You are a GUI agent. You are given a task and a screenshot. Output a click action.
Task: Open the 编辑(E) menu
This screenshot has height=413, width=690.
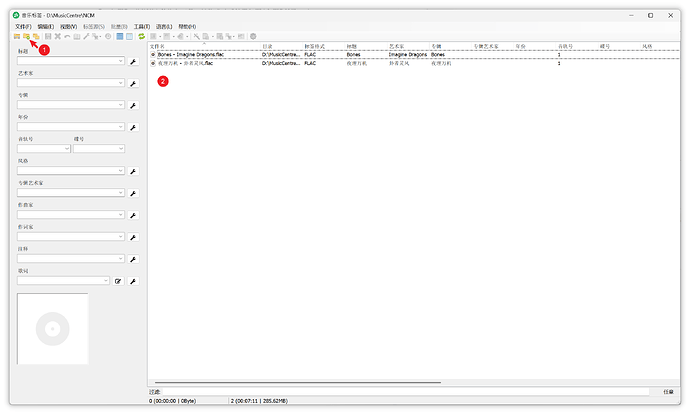(x=46, y=27)
